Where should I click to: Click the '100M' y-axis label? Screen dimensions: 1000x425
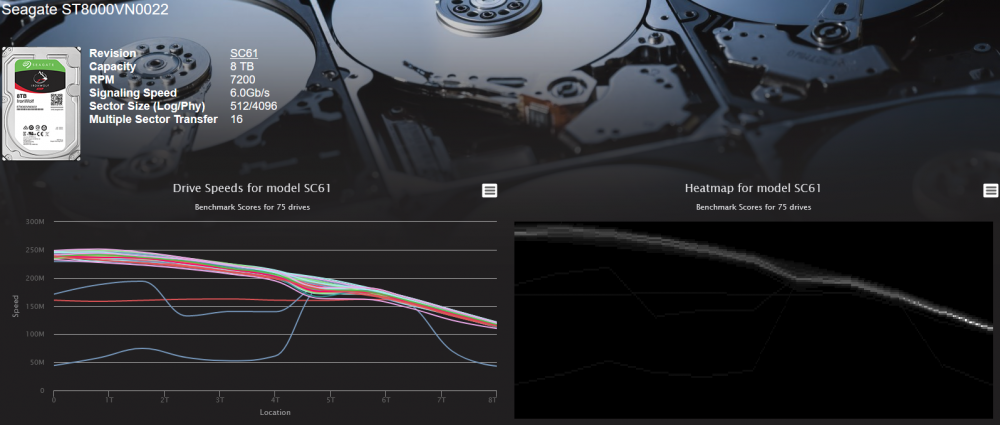(35, 334)
